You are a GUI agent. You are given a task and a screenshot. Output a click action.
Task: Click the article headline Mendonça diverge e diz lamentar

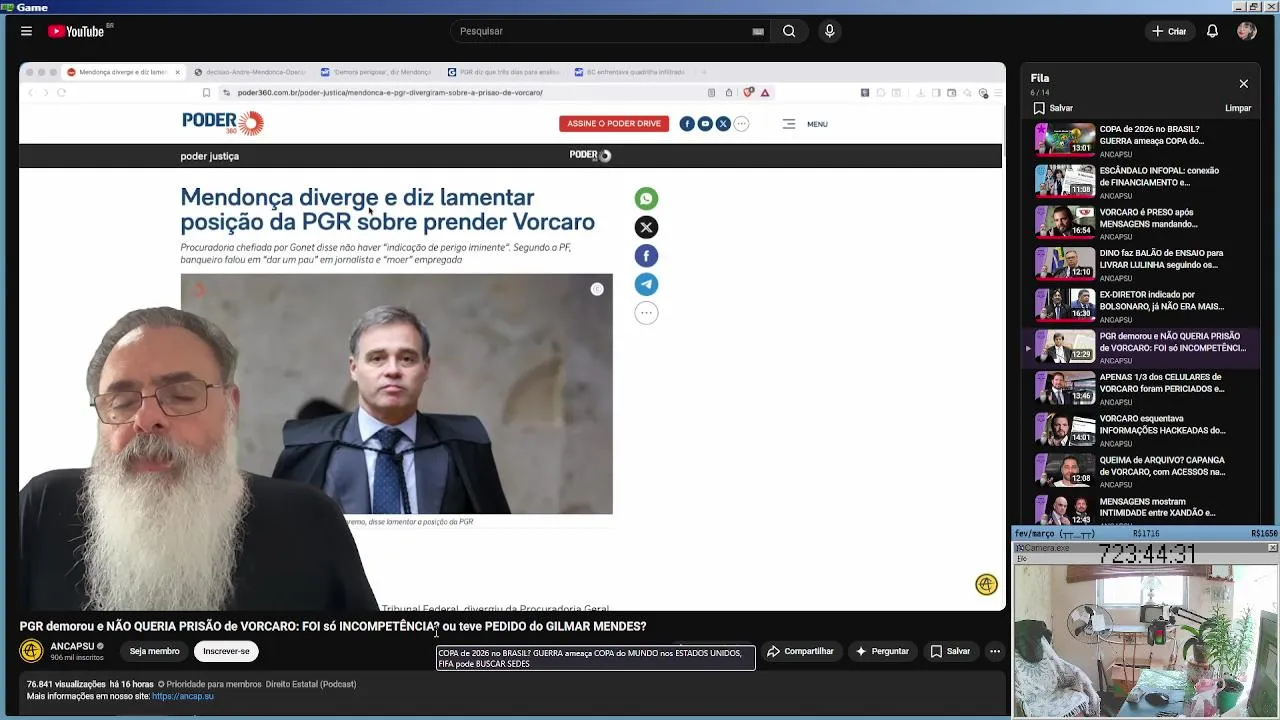[x=387, y=209]
